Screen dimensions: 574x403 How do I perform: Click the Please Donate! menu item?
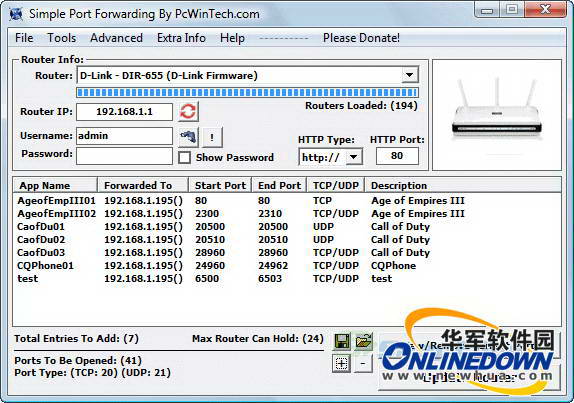pyautogui.click(x=361, y=38)
